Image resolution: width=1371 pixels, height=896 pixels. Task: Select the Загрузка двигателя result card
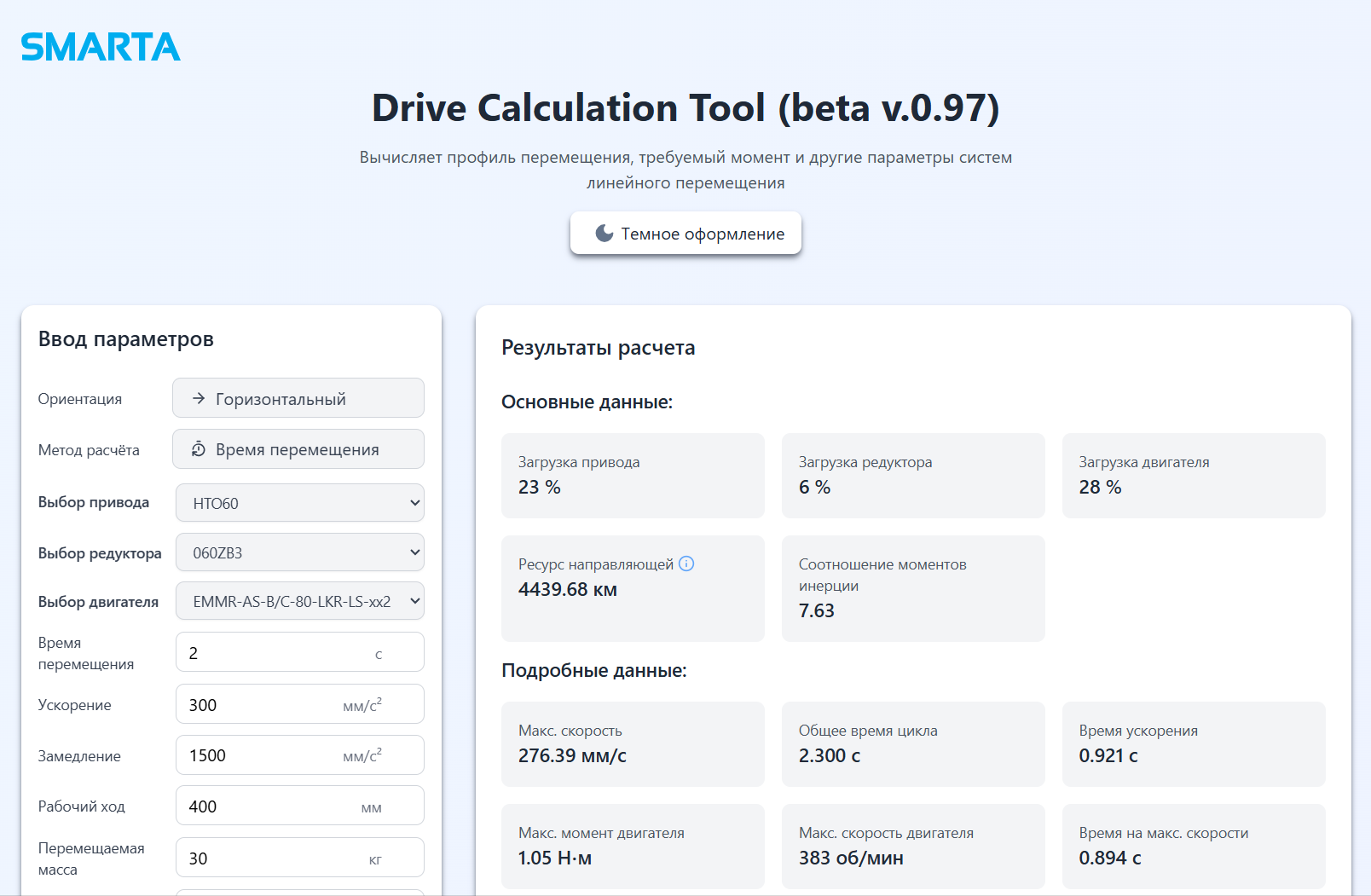[x=1193, y=476]
